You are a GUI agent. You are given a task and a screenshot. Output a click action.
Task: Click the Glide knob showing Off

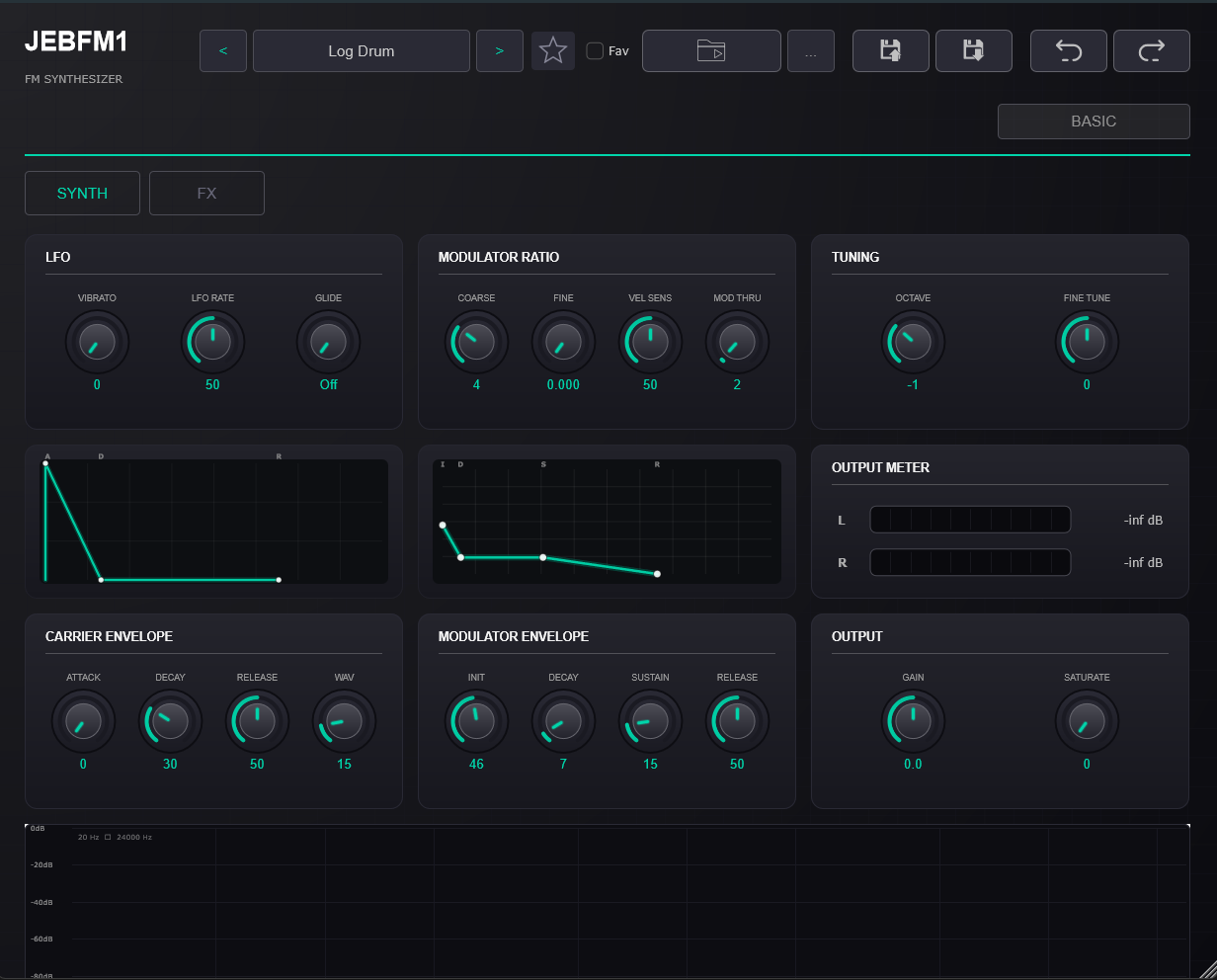[x=328, y=342]
